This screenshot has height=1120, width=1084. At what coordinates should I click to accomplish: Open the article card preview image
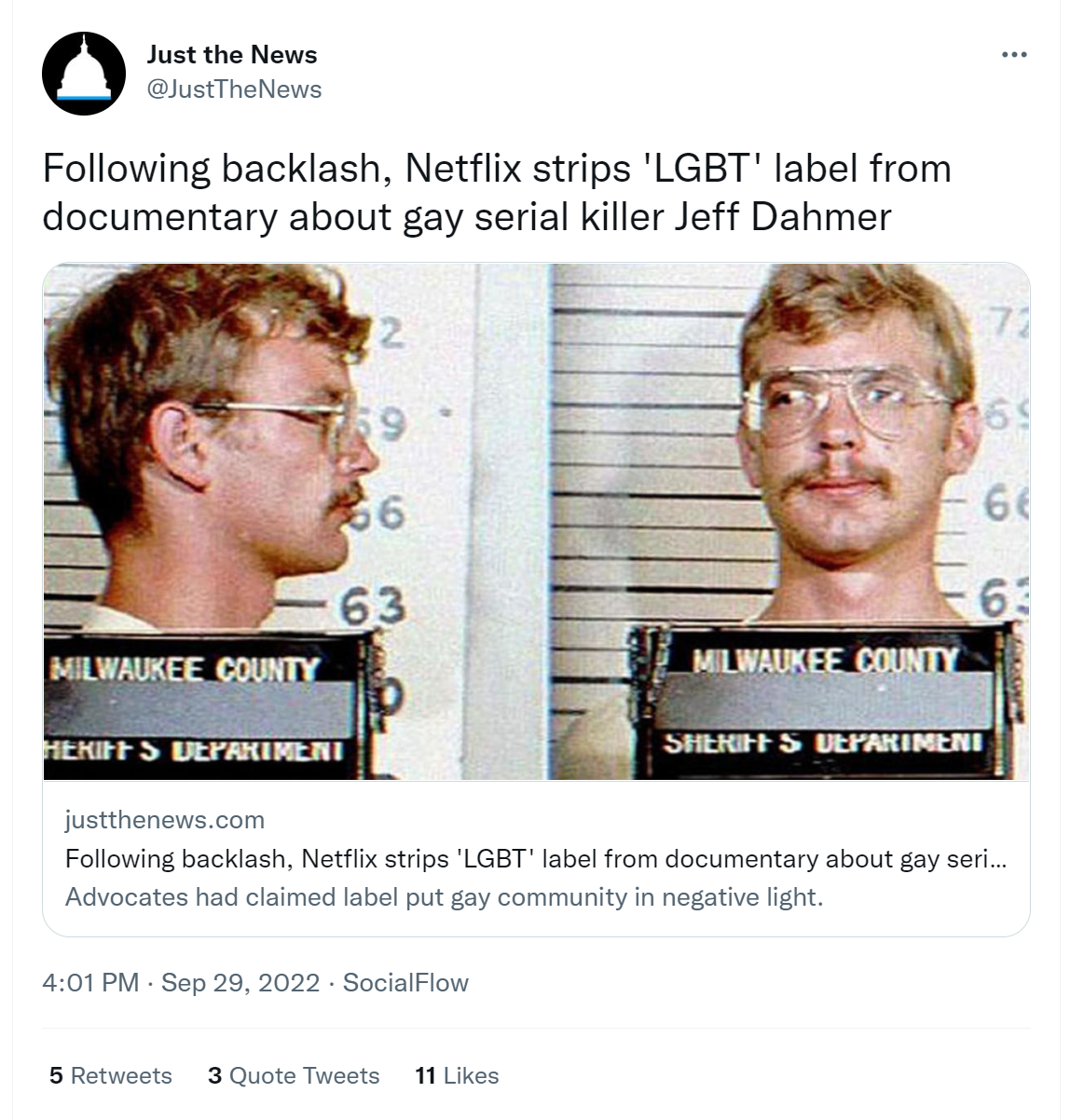[536, 522]
